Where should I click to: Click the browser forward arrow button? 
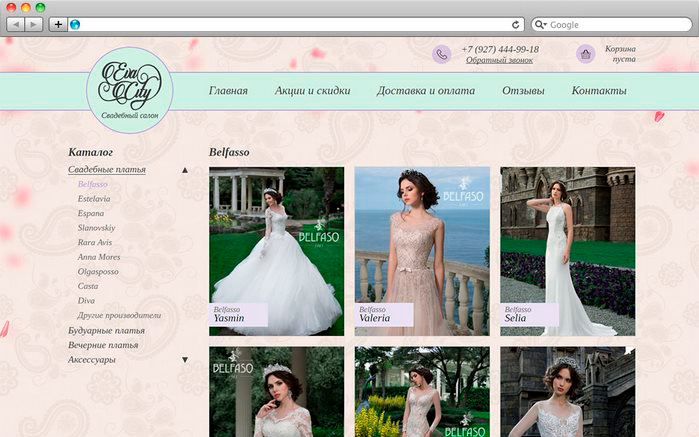[x=34, y=25]
